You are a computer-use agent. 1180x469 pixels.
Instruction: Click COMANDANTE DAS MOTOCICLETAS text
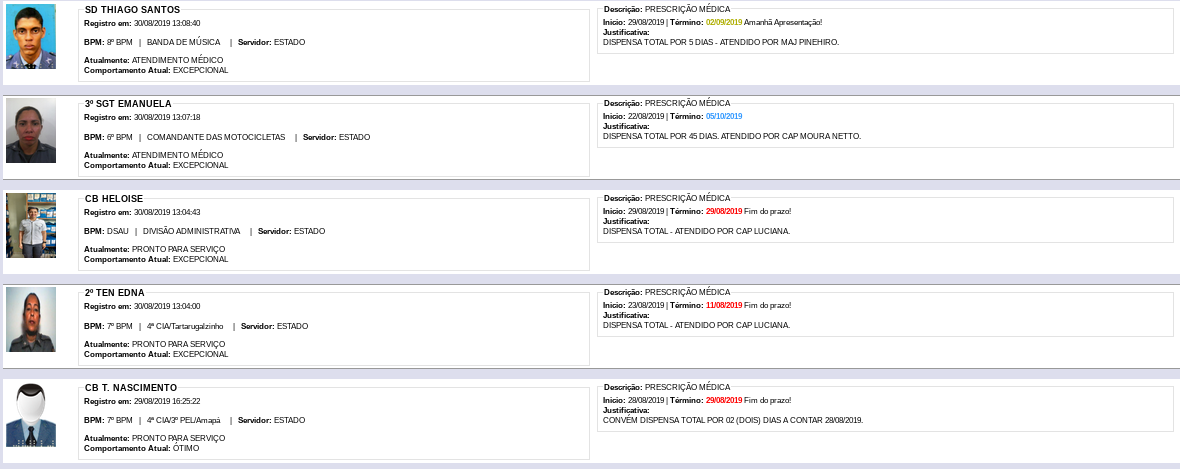[216, 137]
